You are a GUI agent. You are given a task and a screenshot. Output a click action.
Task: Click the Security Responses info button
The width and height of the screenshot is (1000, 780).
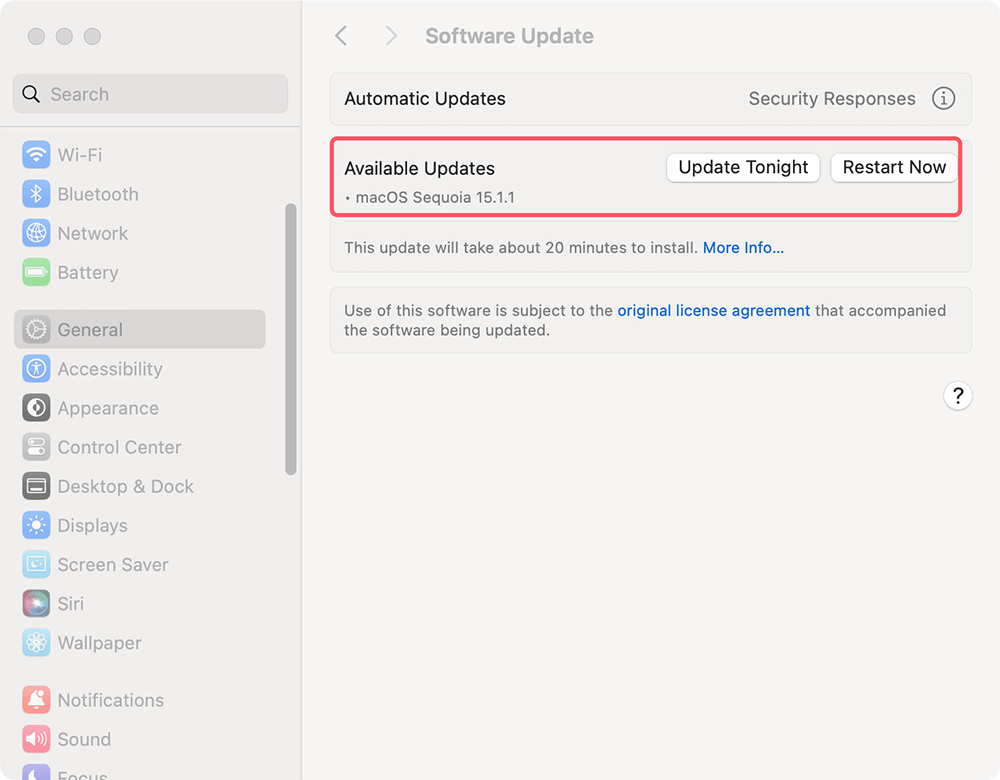pos(943,98)
